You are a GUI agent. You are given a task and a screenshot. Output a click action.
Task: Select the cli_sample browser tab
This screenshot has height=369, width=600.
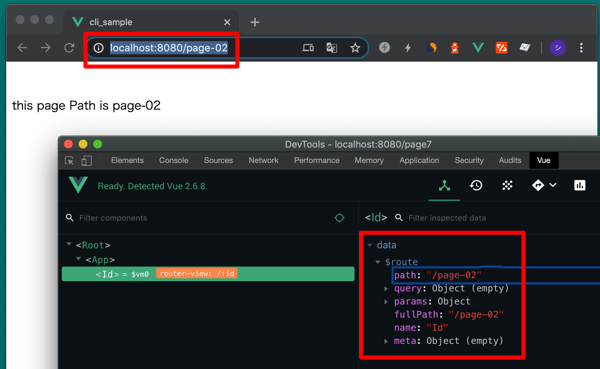(x=151, y=22)
